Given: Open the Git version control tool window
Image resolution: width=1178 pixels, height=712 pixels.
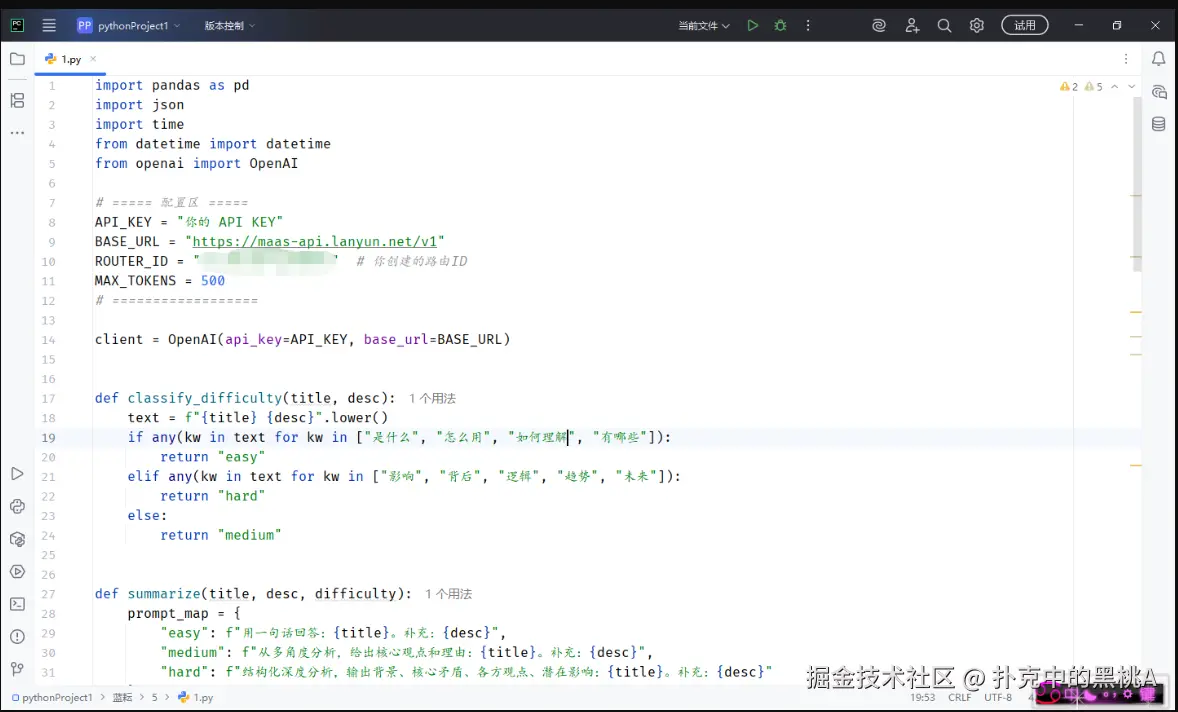Looking at the screenshot, I should tap(17, 668).
